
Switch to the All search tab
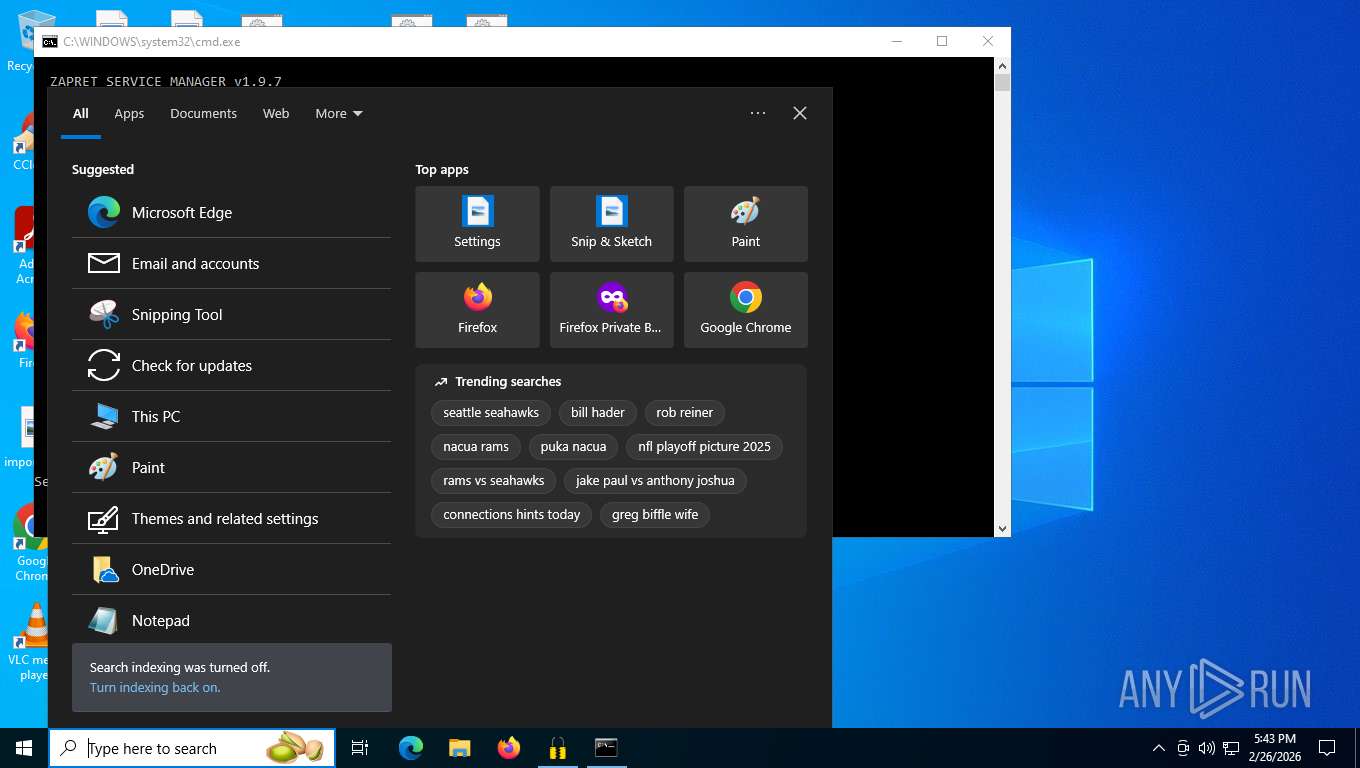[81, 113]
